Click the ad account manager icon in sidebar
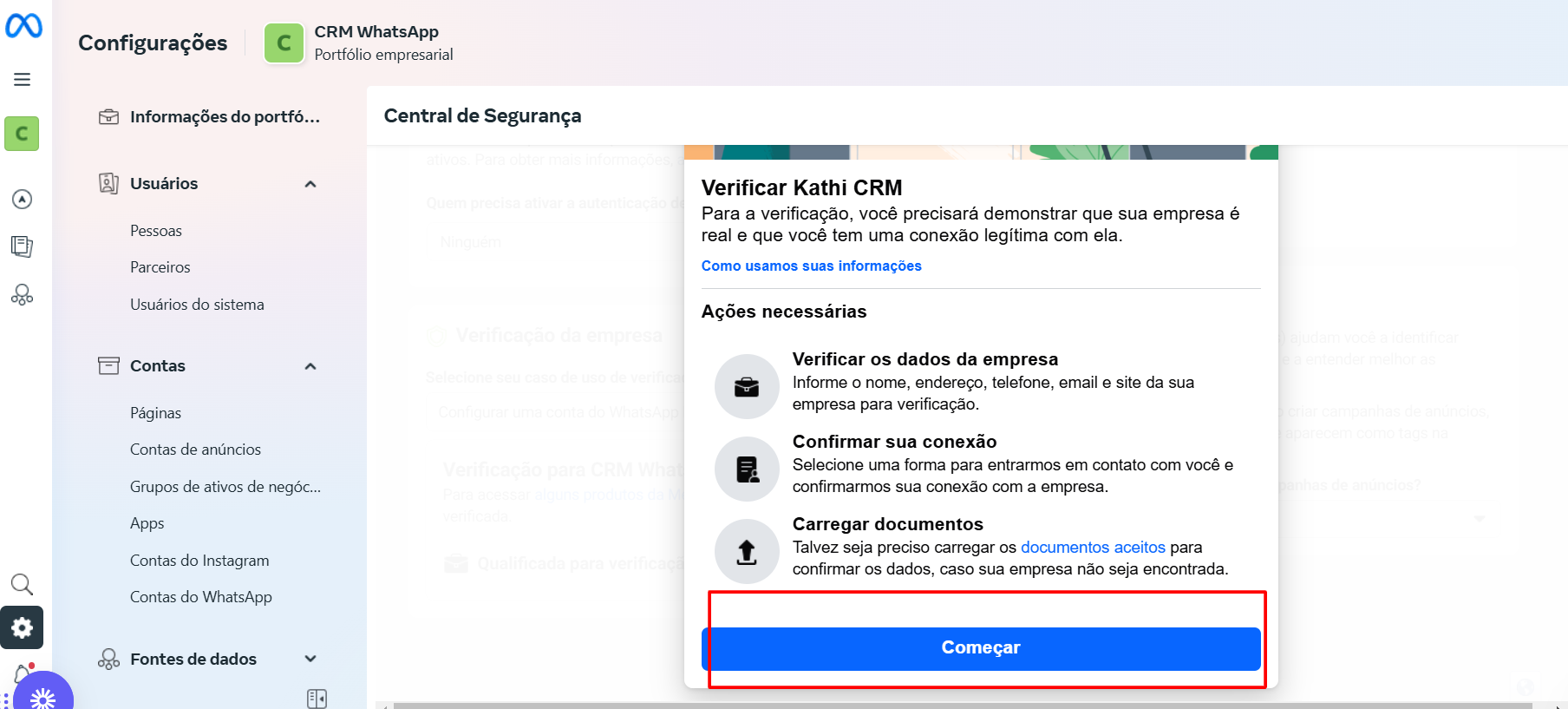Viewport: 1568px width, 709px height. (22, 198)
